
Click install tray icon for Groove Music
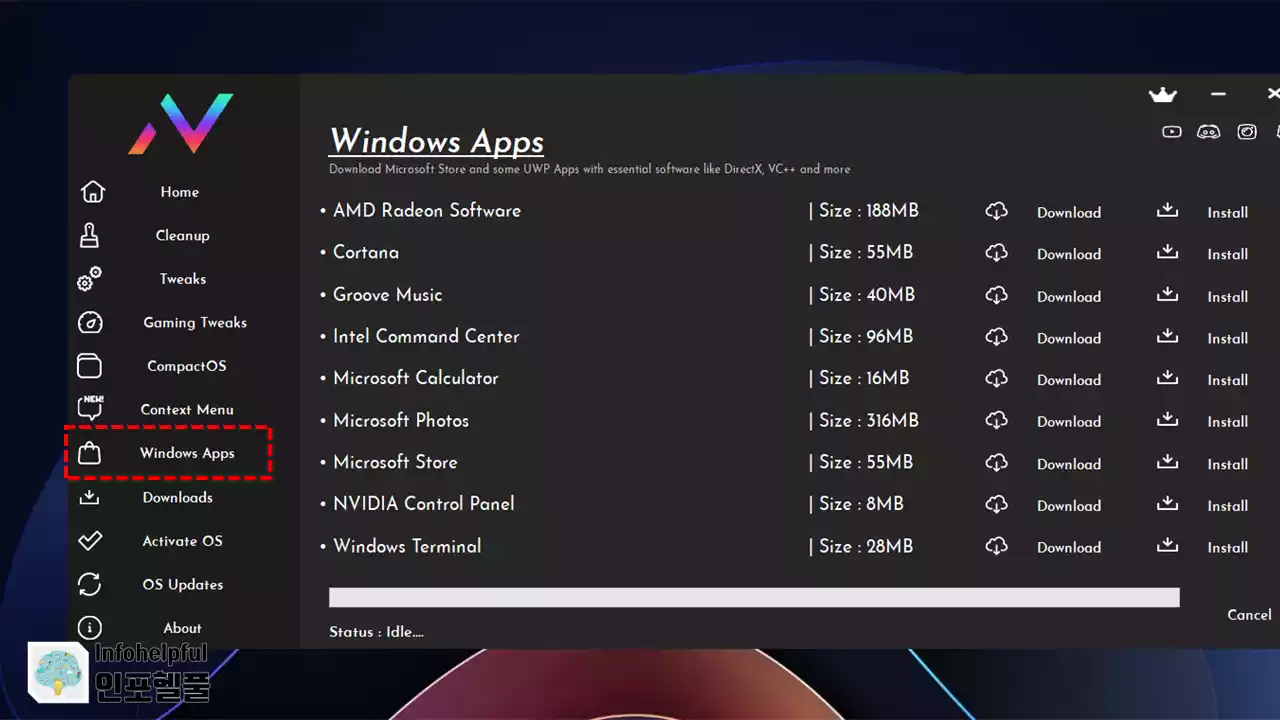tap(1167, 294)
